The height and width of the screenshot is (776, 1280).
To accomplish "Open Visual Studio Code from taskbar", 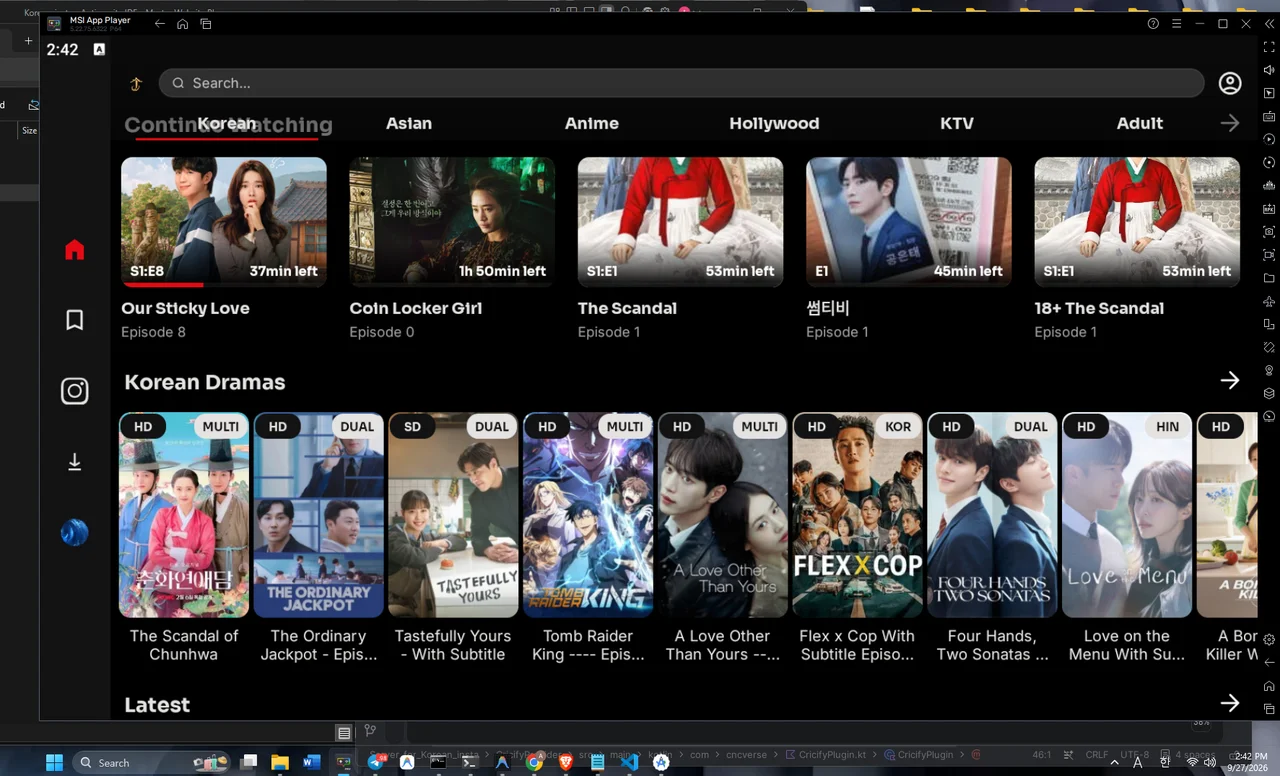I will 629,762.
